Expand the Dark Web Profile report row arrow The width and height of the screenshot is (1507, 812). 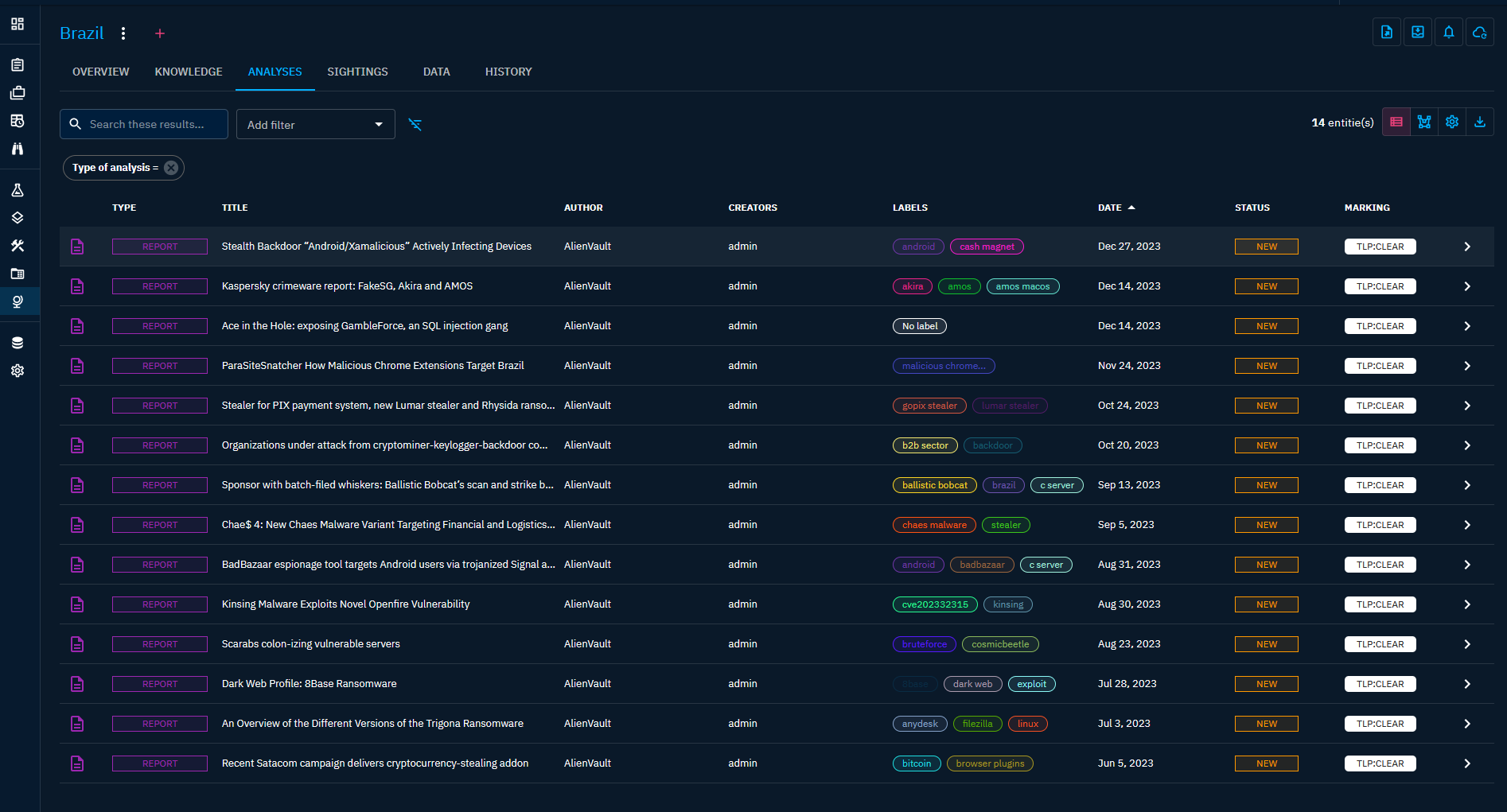point(1466,684)
